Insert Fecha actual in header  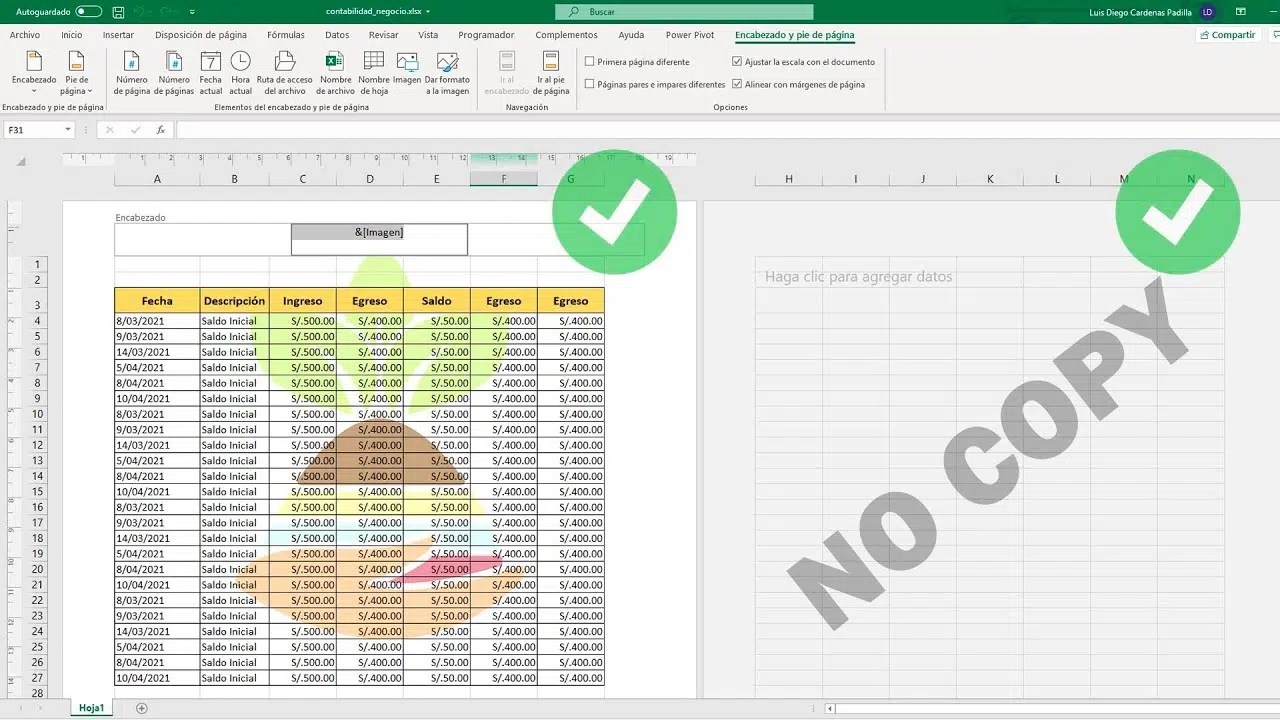tap(210, 73)
